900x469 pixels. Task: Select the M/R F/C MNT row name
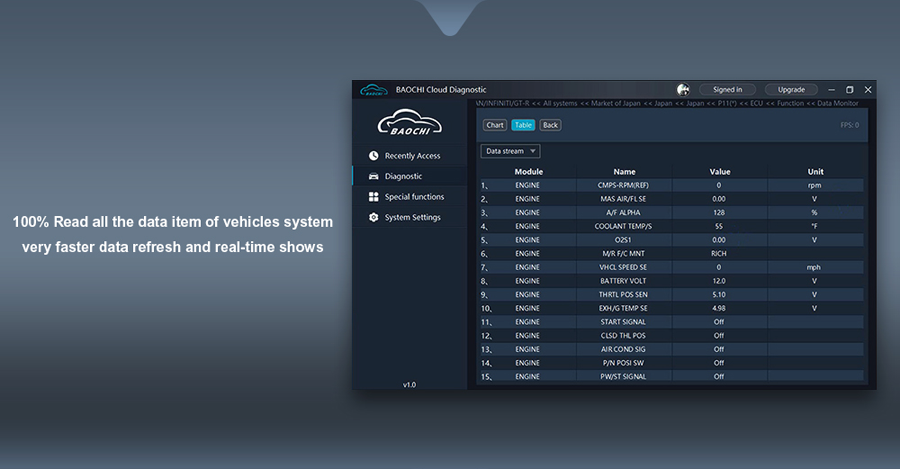pyautogui.click(x=623, y=254)
